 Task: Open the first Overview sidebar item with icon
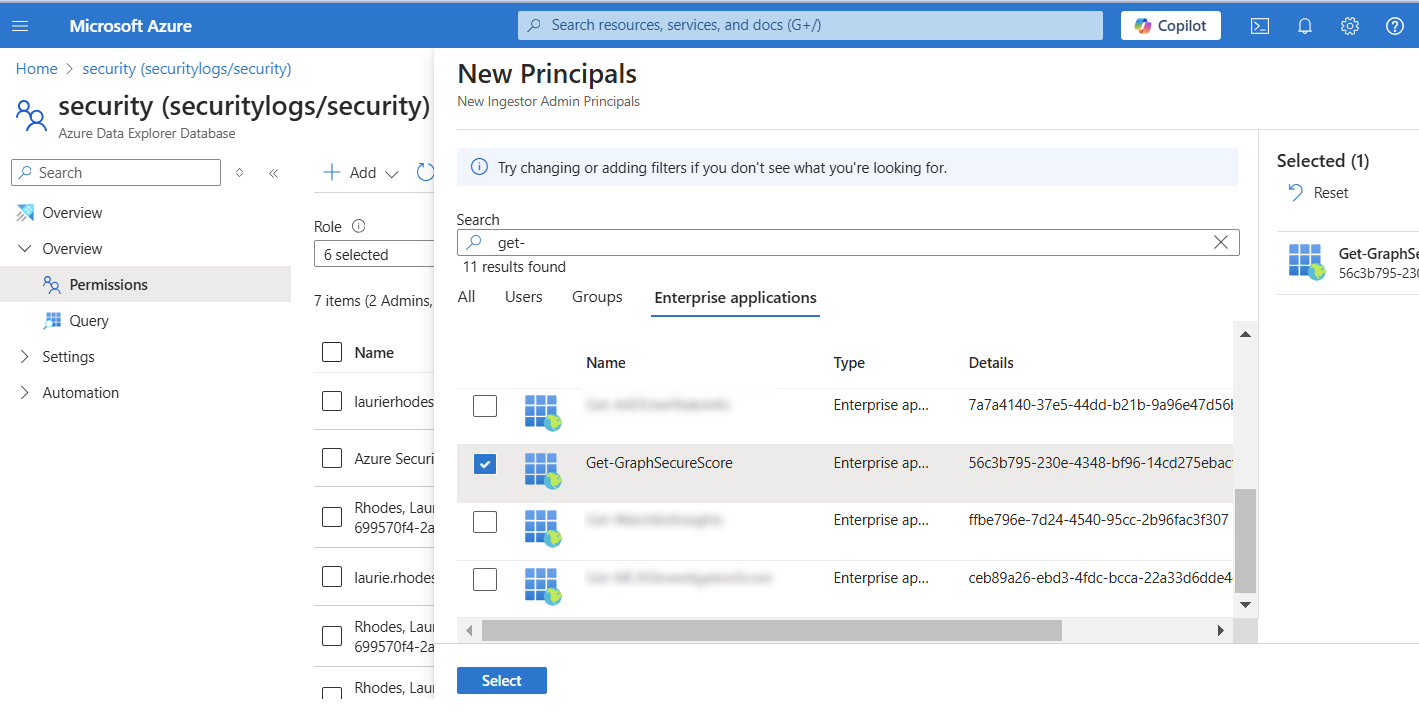point(72,213)
